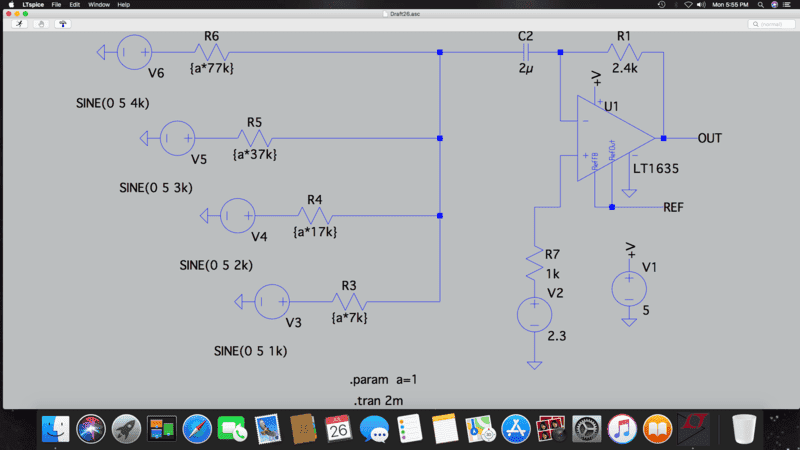Viewport: 800px width, 450px height.
Task: Click the Run simulation toolbar icon
Action: click(19, 23)
